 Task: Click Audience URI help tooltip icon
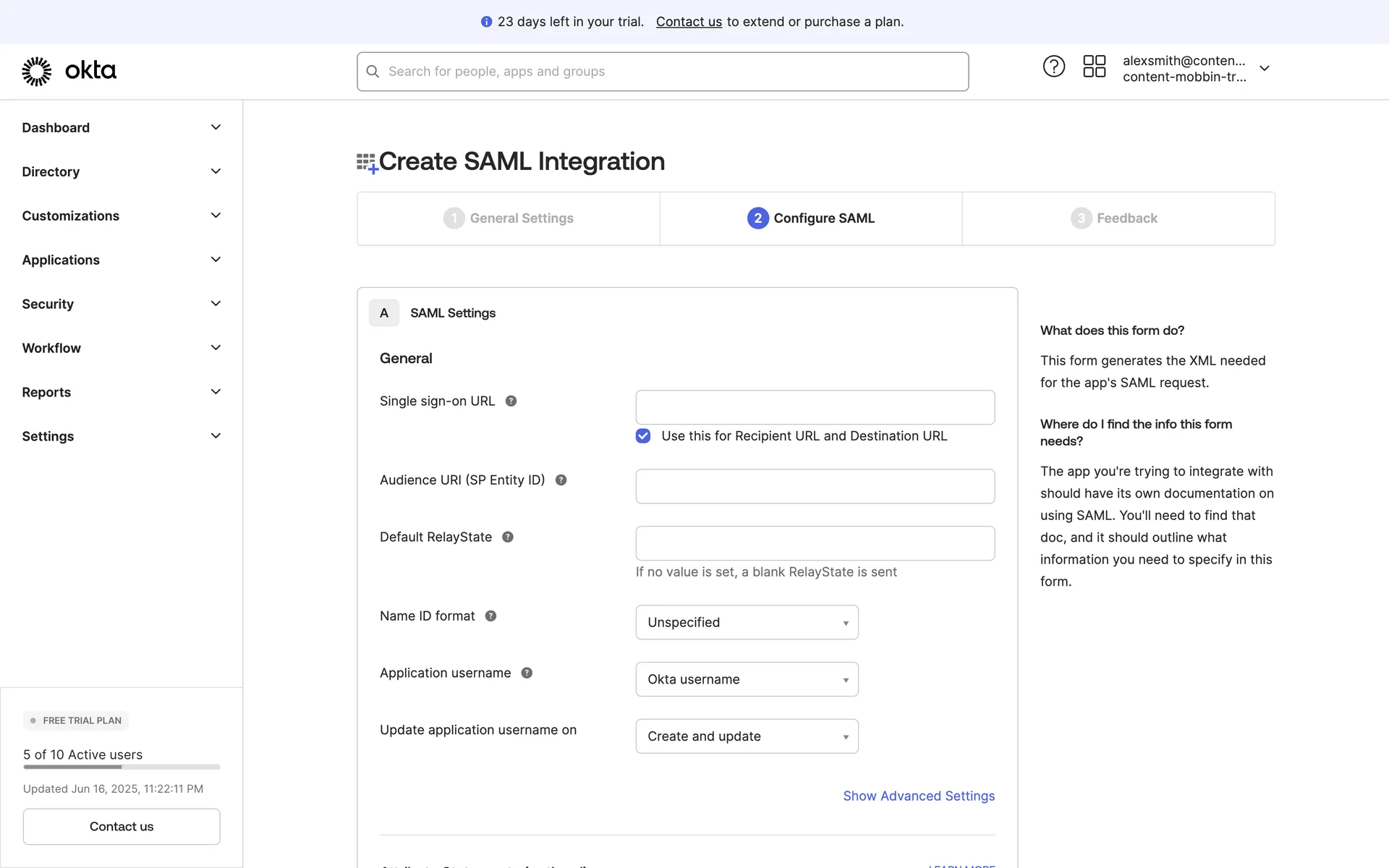tap(561, 480)
